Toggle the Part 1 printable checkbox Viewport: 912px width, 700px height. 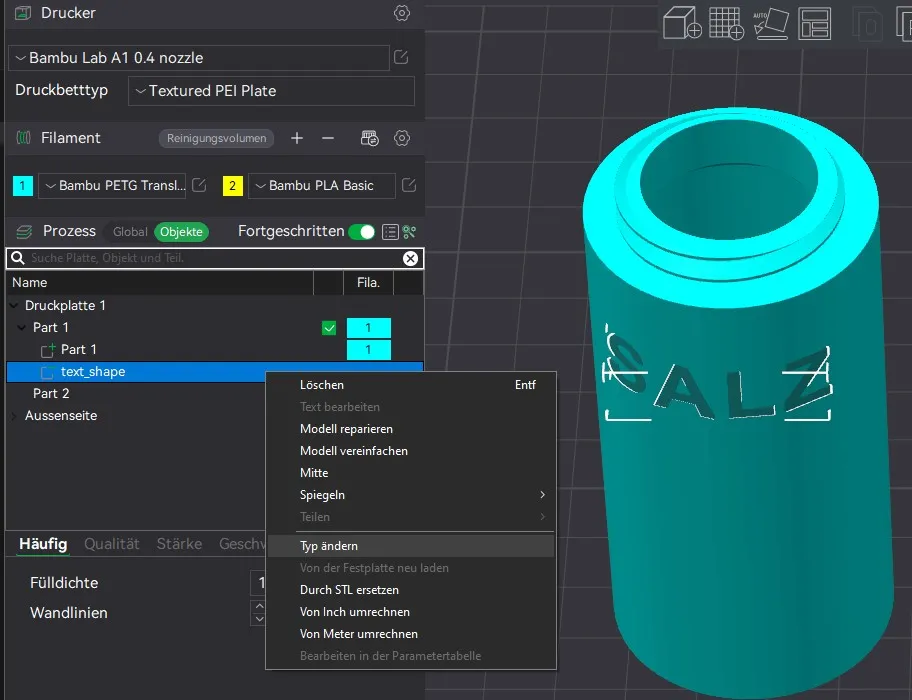[329, 328]
